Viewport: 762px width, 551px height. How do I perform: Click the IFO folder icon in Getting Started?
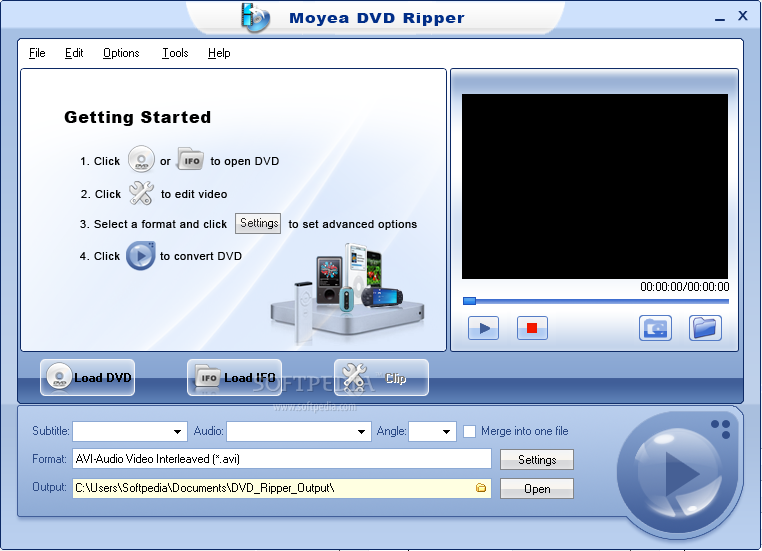click(x=190, y=159)
